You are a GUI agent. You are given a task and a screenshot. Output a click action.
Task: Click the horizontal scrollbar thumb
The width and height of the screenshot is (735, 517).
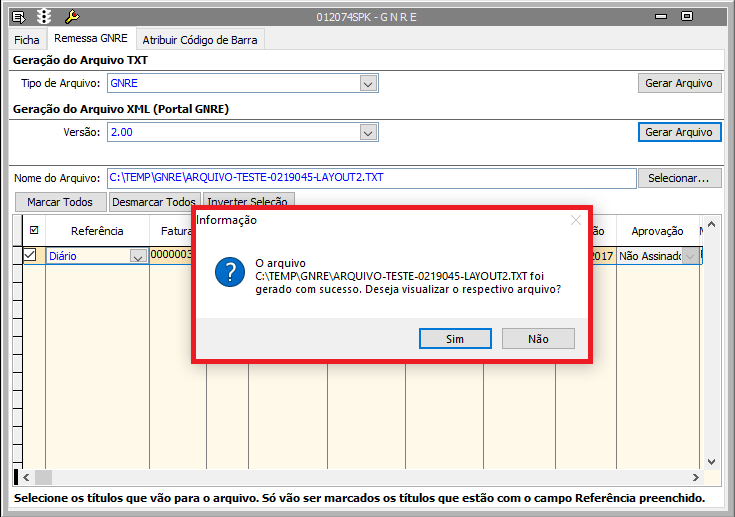[43, 478]
